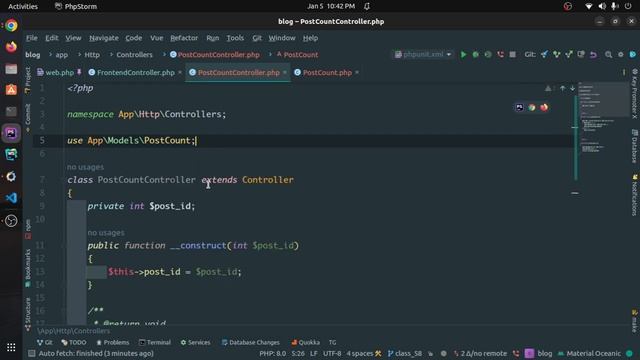This screenshot has width=640, height=360.
Task: Open the Quokka tool window button
Action: [305, 342]
